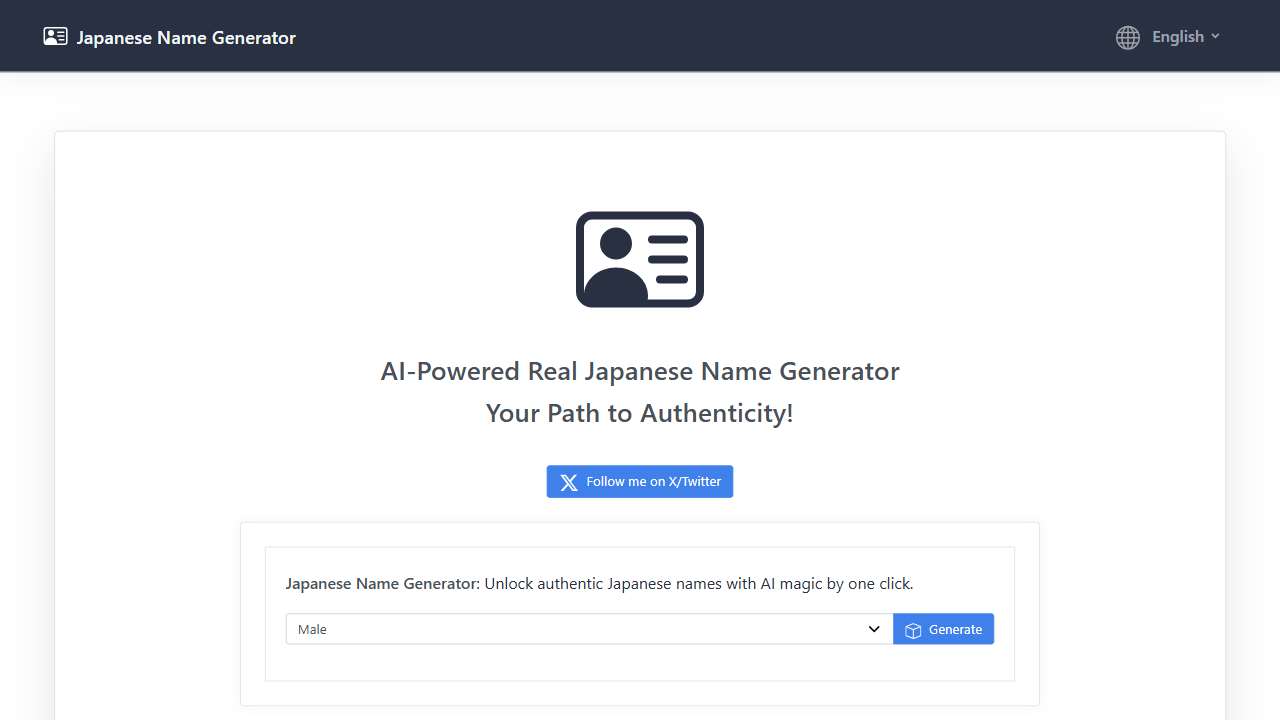Click the X/Twitter icon on the follow button
The image size is (1280, 720).
[568, 481]
